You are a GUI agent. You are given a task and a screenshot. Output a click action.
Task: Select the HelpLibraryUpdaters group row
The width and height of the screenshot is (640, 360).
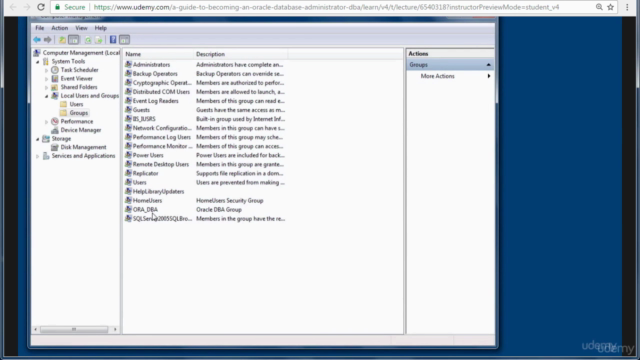pyautogui.click(x=205, y=191)
